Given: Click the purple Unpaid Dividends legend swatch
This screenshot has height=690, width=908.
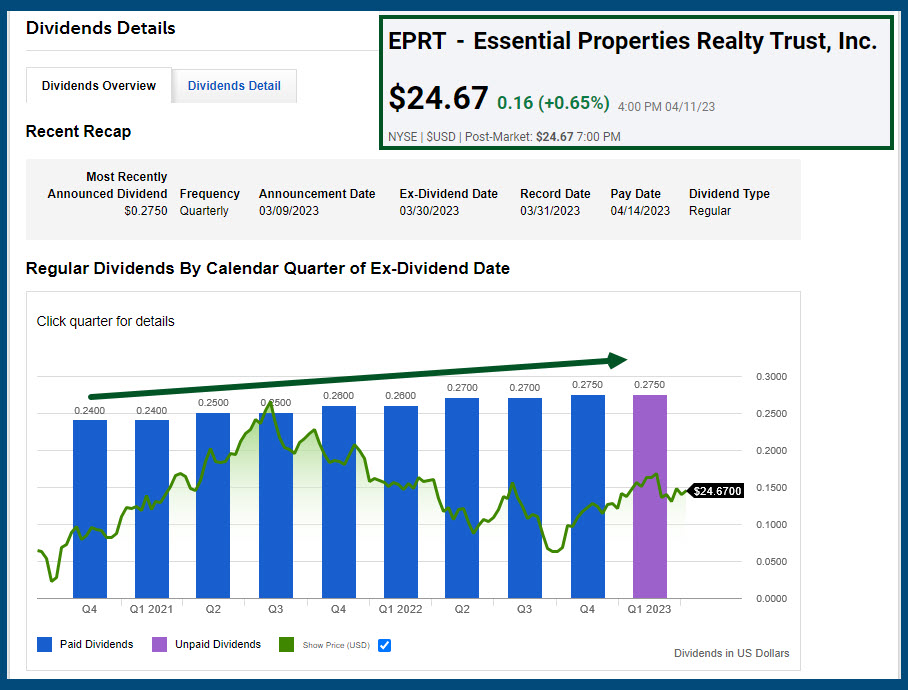Looking at the screenshot, I should pos(161,645).
